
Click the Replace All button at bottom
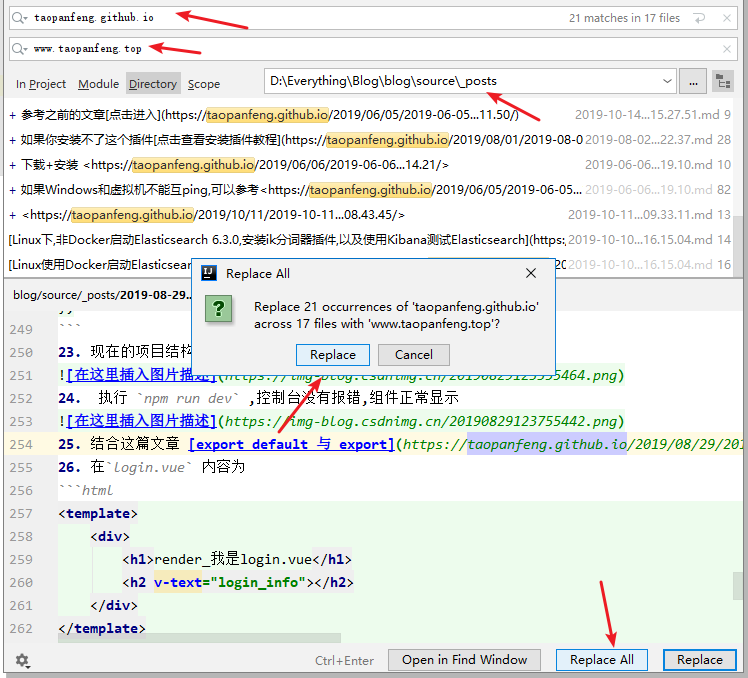pyautogui.click(x=602, y=660)
